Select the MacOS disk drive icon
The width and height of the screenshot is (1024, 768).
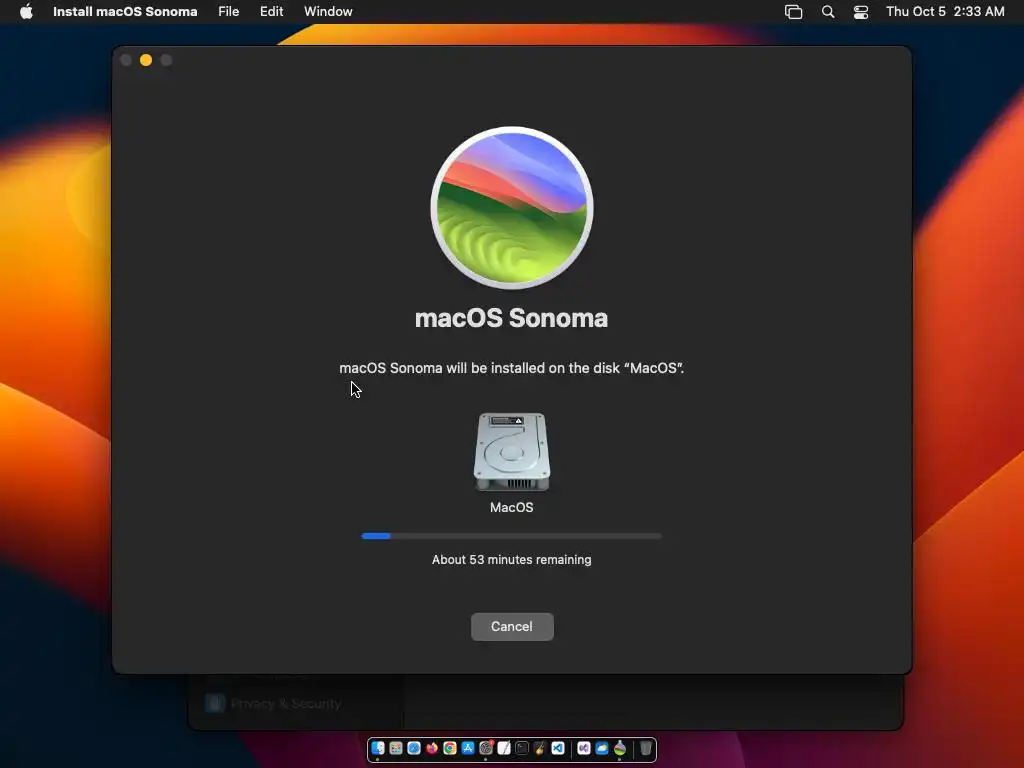coord(511,452)
